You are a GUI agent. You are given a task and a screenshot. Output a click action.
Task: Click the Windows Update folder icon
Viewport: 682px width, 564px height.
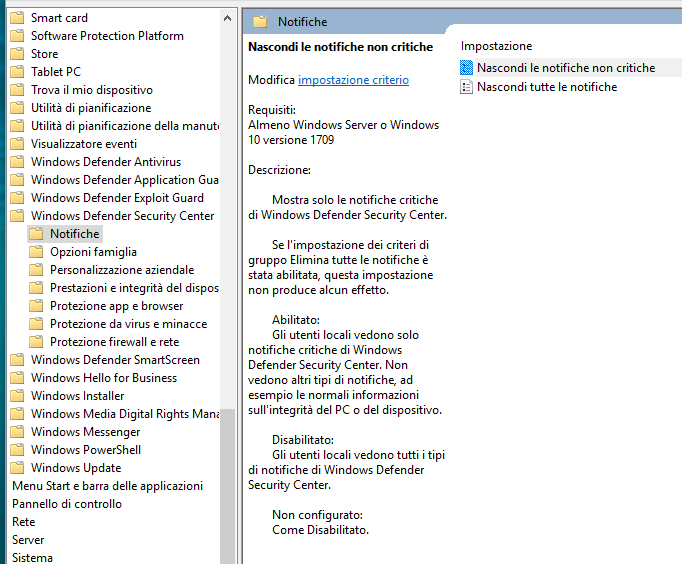coord(17,468)
